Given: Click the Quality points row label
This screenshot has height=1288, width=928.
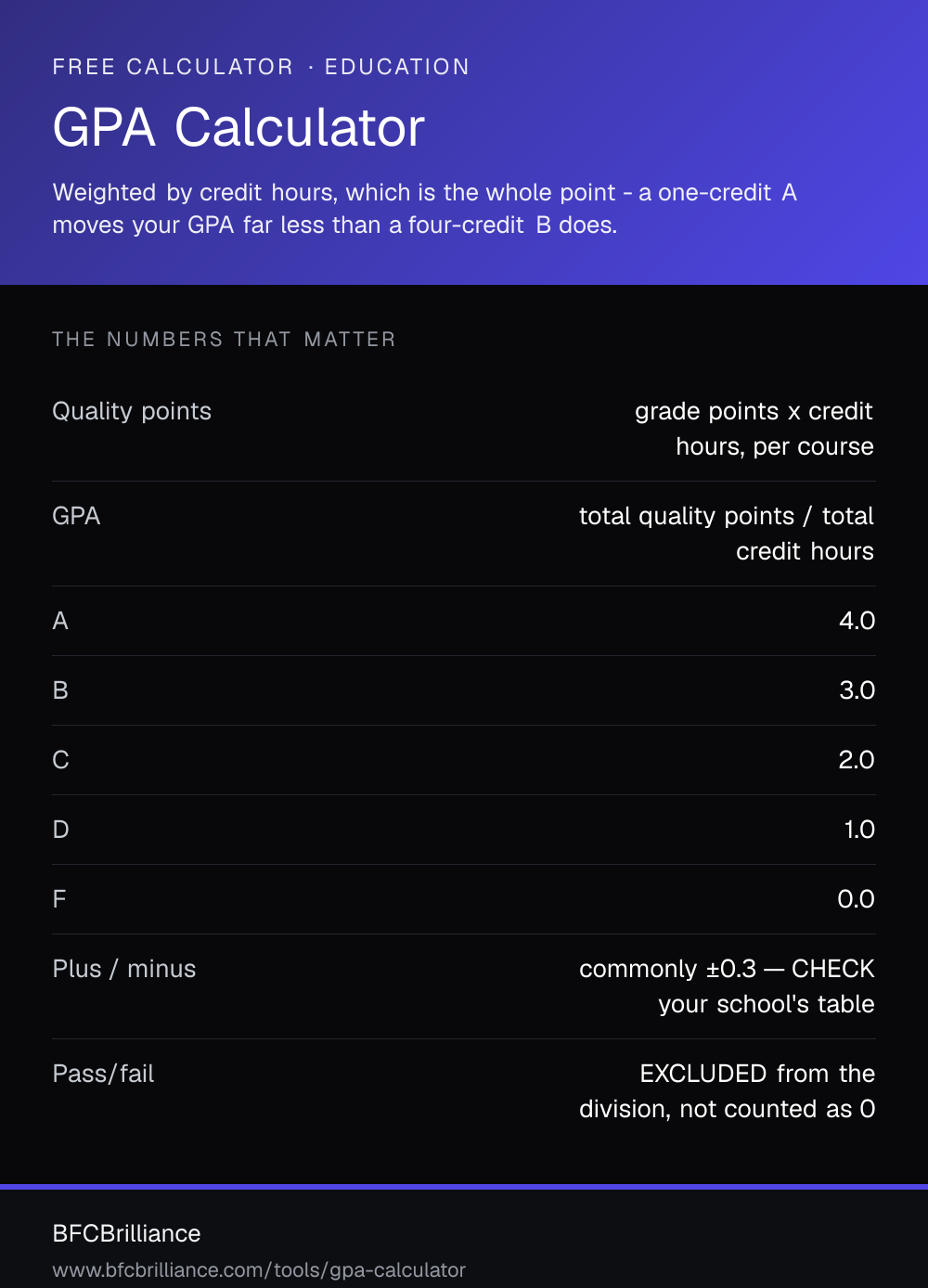Looking at the screenshot, I should pos(132,411).
